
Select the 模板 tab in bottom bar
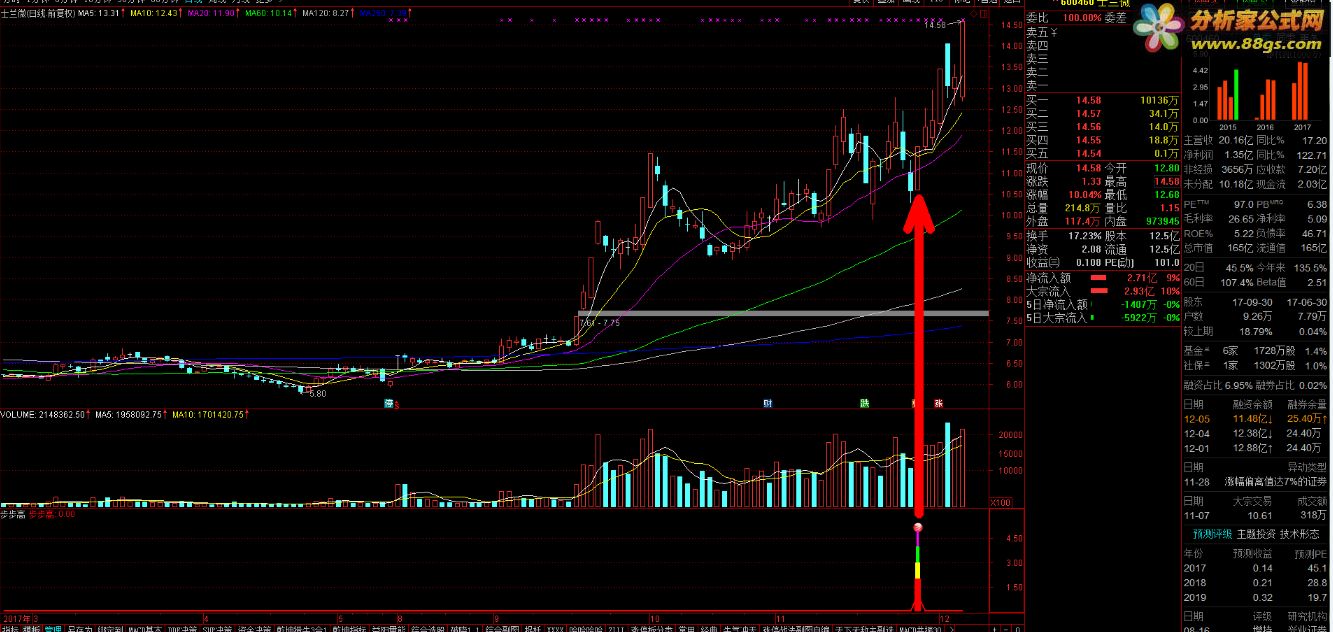pyautogui.click(x=33, y=628)
